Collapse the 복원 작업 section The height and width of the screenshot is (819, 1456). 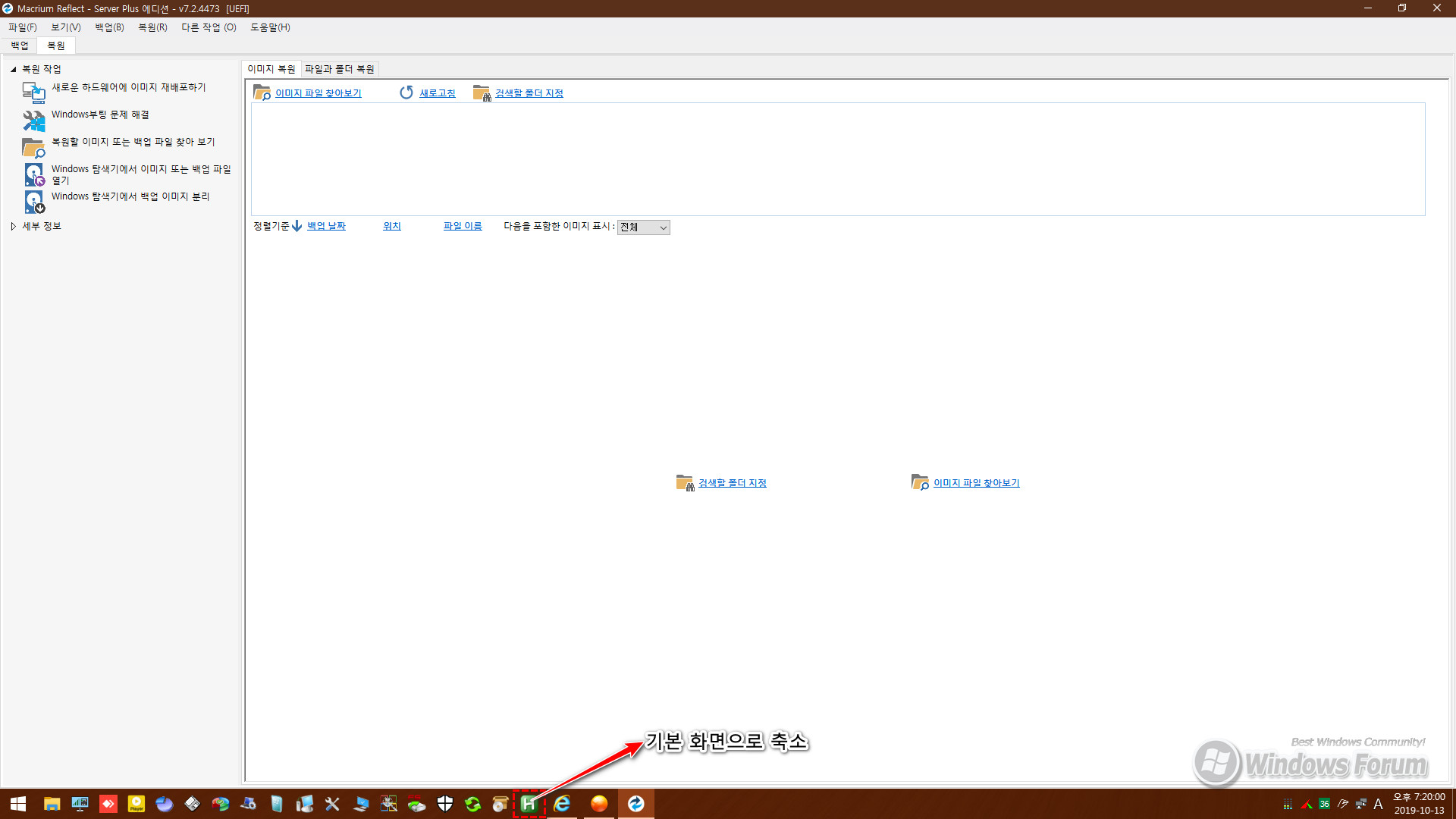coord(13,69)
